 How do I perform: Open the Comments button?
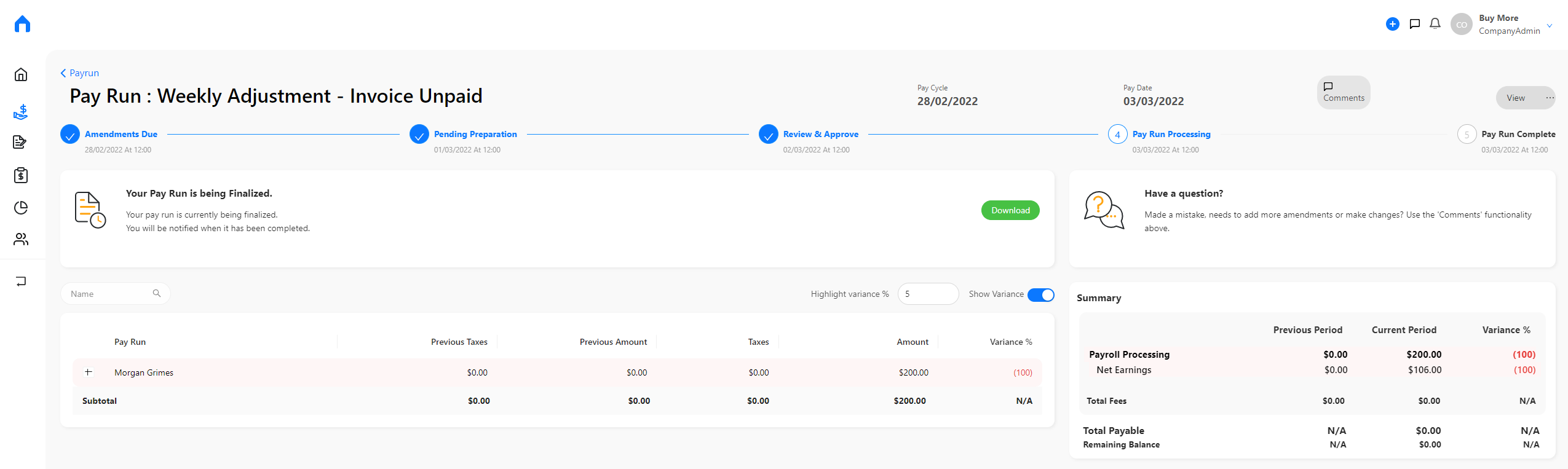[x=1344, y=92]
